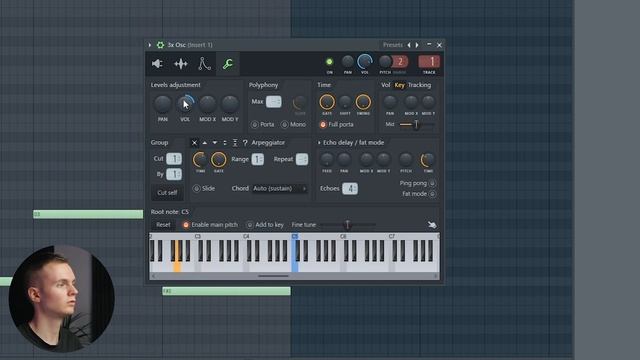Image resolution: width=640 pixels, height=360 pixels.
Task: Enable the arpeggiator Slide option
Action: [x=196, y=188]
